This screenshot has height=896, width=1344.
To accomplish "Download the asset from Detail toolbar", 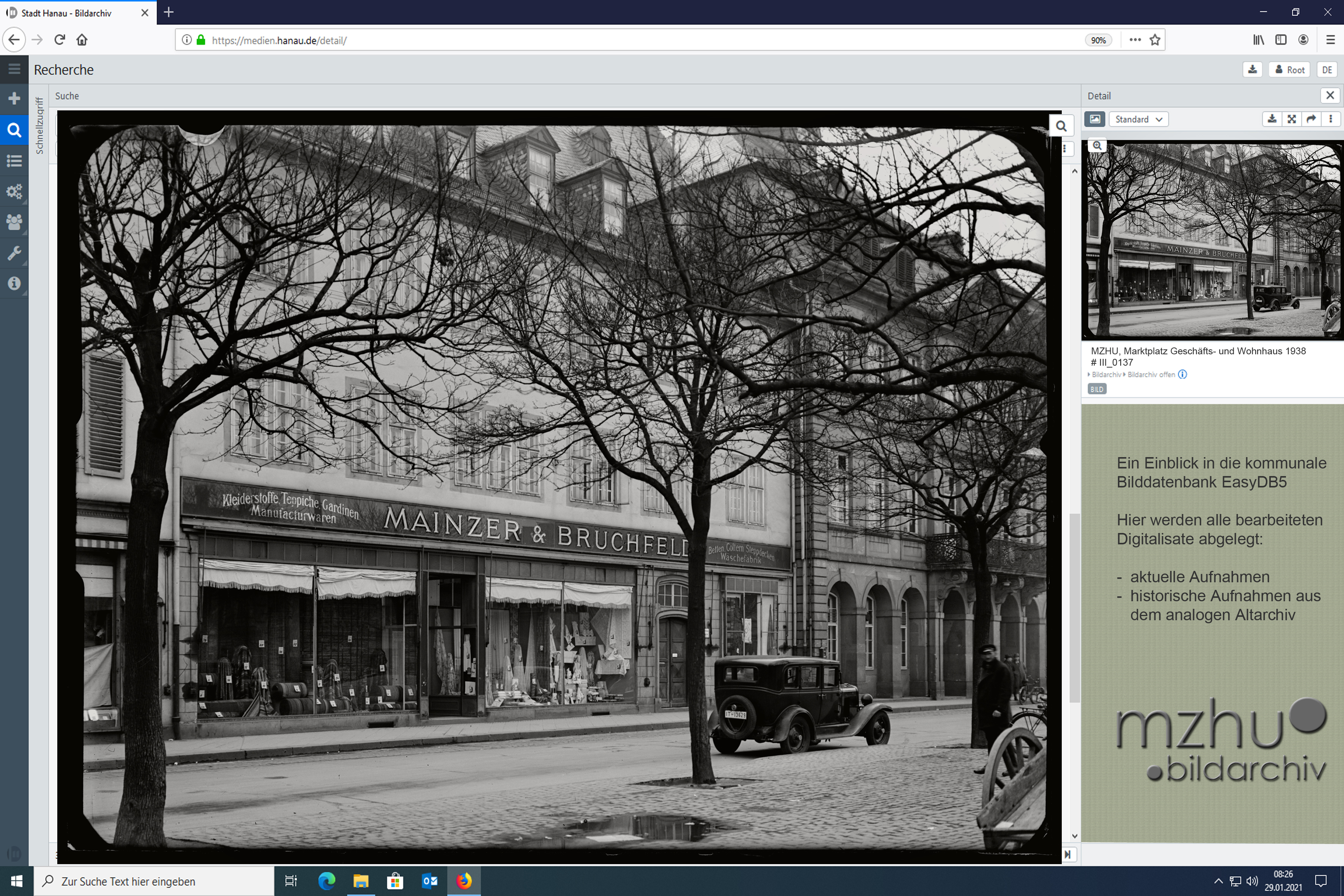I will (x=1272, y=119).
